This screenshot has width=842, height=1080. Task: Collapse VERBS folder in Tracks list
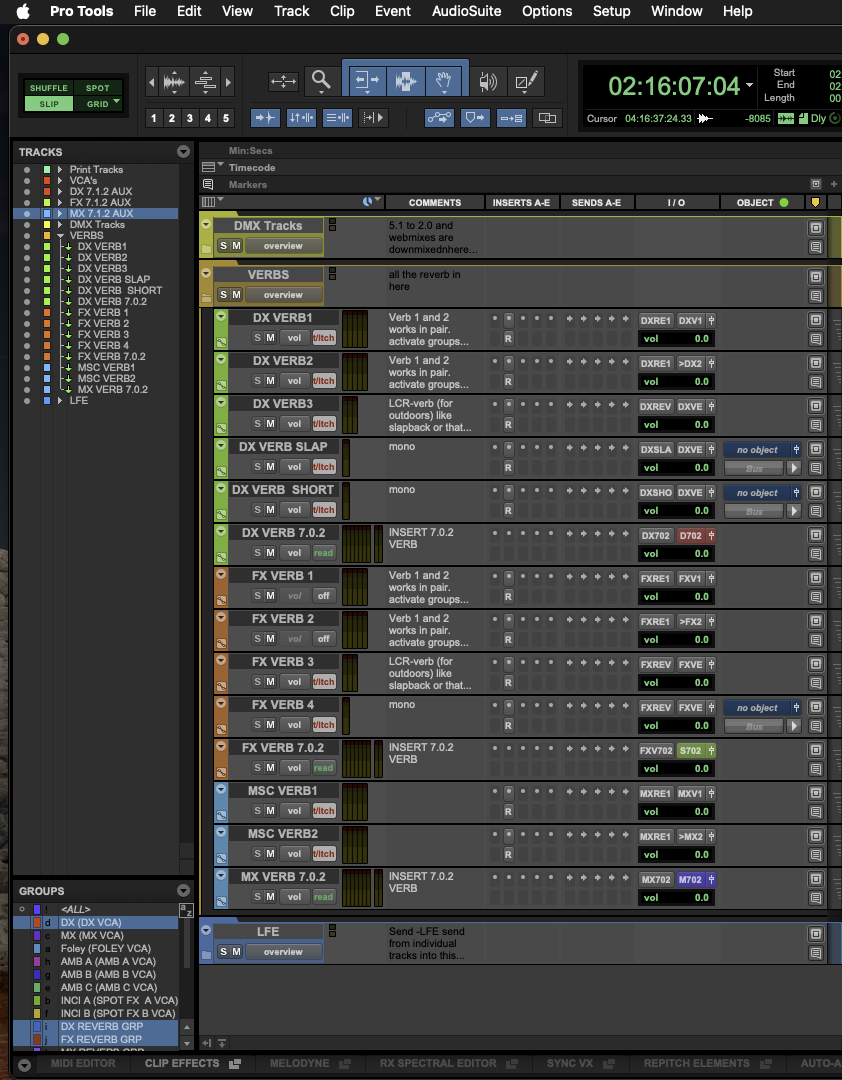tap(60, 236)
